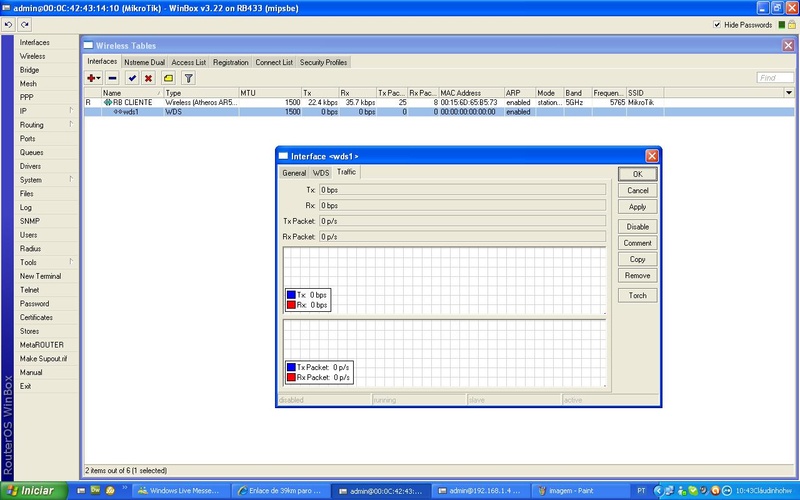Image resolution: width=800 pixels, height=500 pixels.
Task: Click the yellow comment note icon
Action: (x=168, y=78)
